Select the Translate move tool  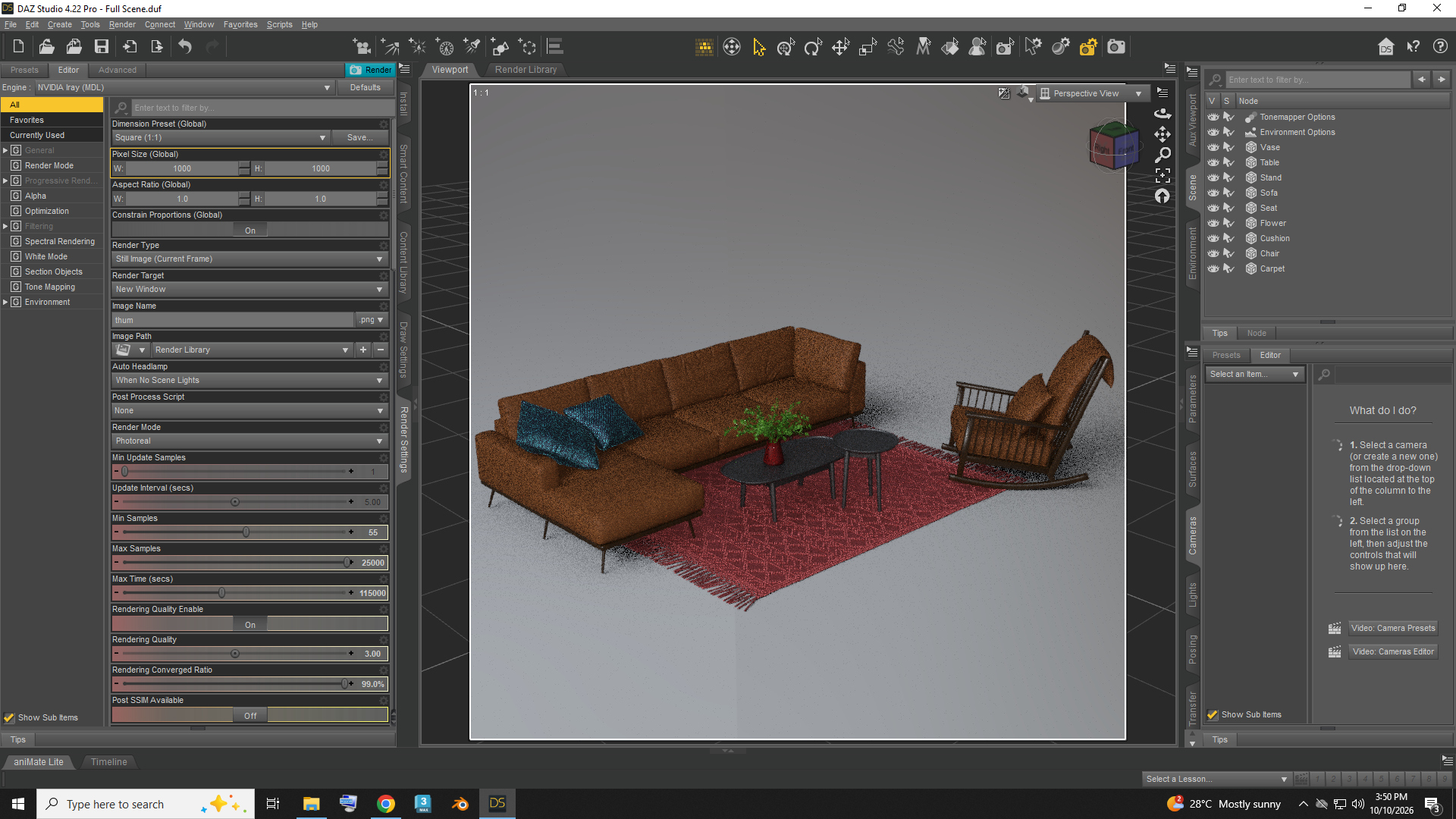pos(840,47)
